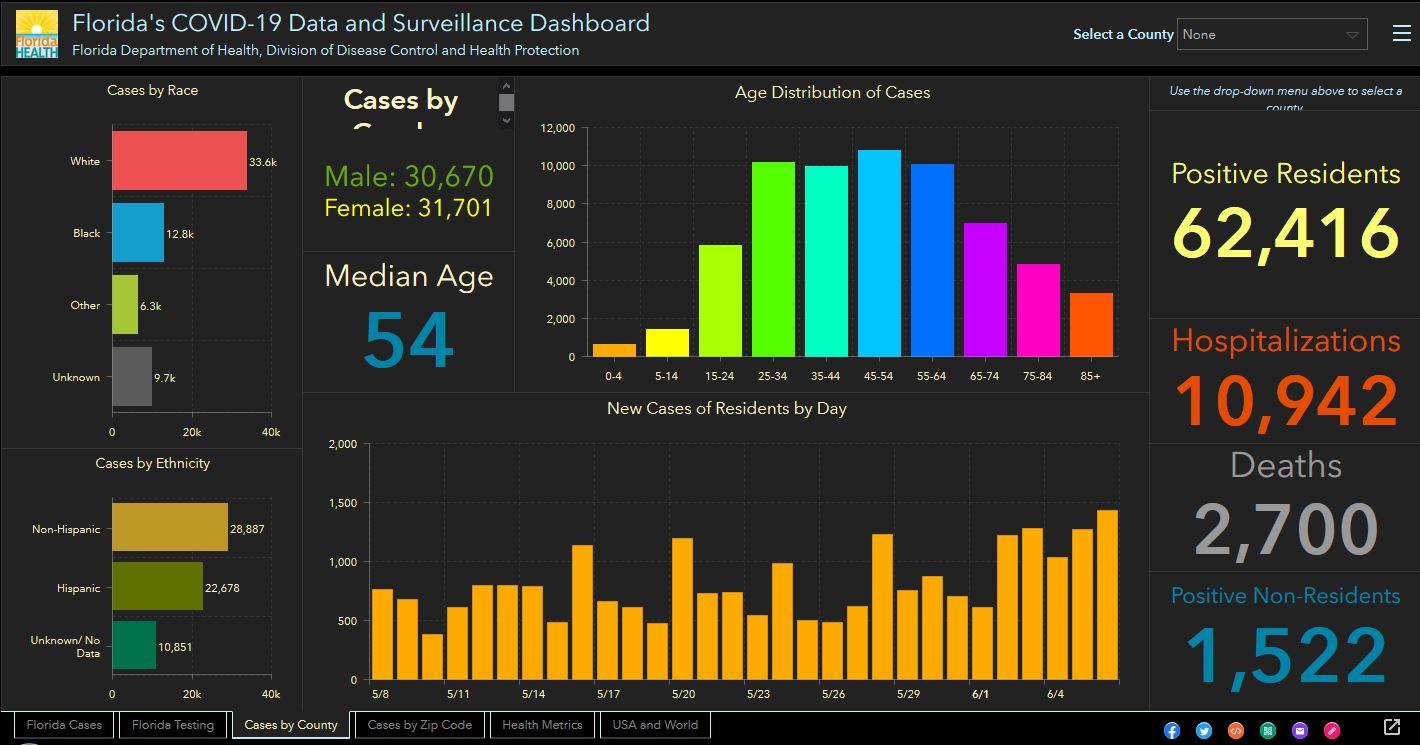Viewport: 1420px width, 745px height.
Task: Go to the Health Metrics tab
Action: [542, 725]
